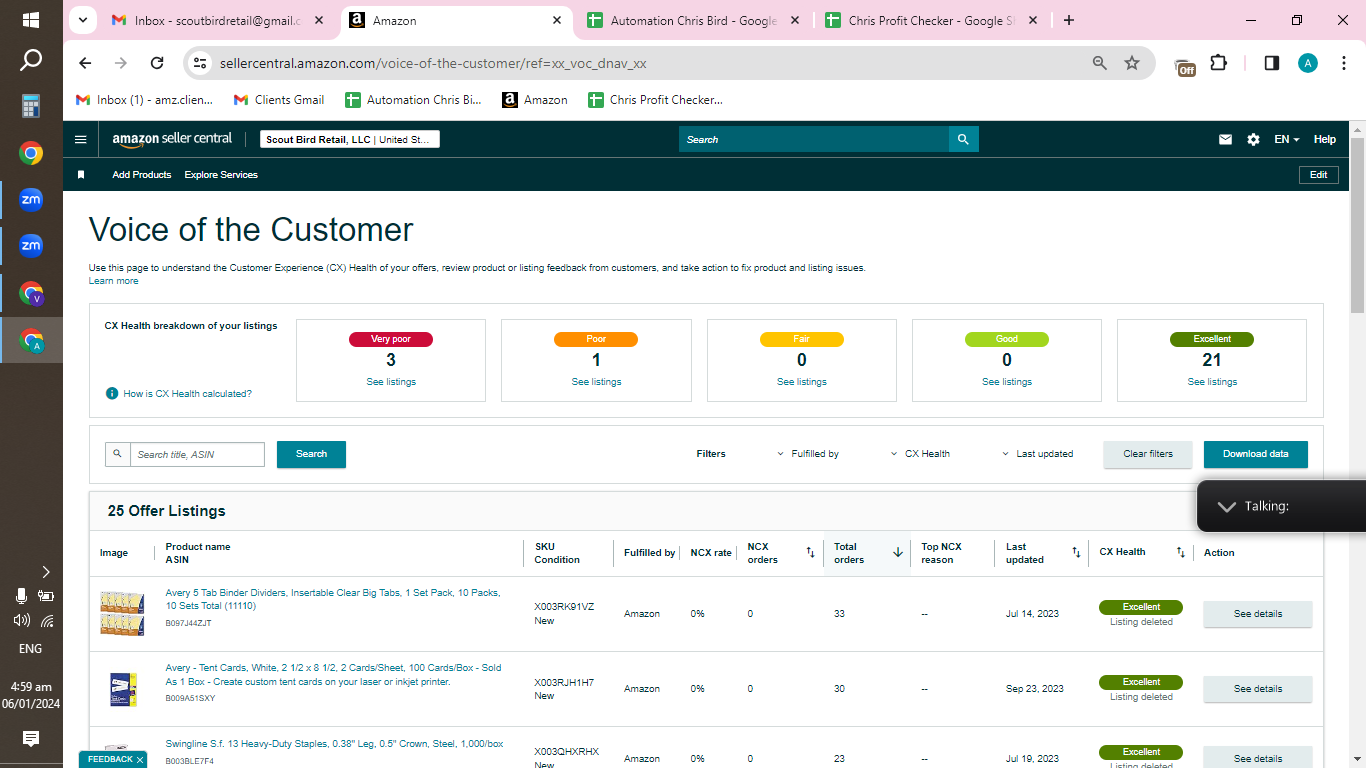Image resolution: width=1366 pixels, height=768 pixels.
Task: Open the Avery Tent Cards product link
Action: pyautogui.click(x=333, y=675)
